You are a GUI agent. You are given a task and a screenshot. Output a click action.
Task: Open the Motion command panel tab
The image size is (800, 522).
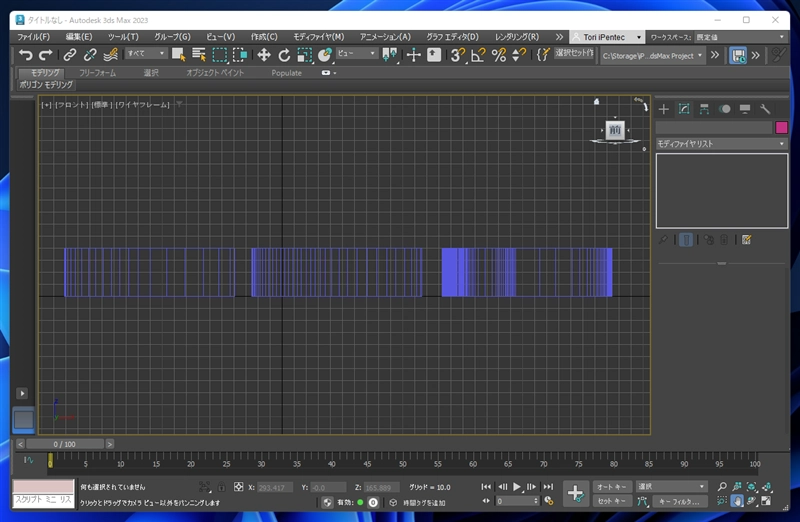tap(724, 109)
